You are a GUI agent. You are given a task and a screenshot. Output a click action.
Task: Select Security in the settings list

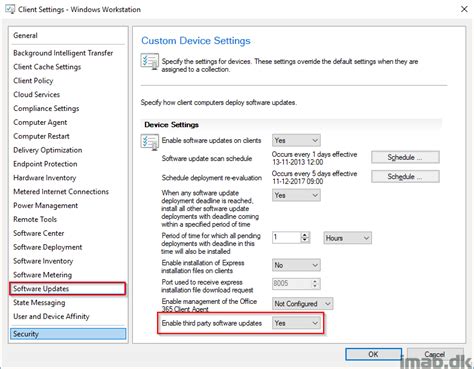tap(68, 334)
